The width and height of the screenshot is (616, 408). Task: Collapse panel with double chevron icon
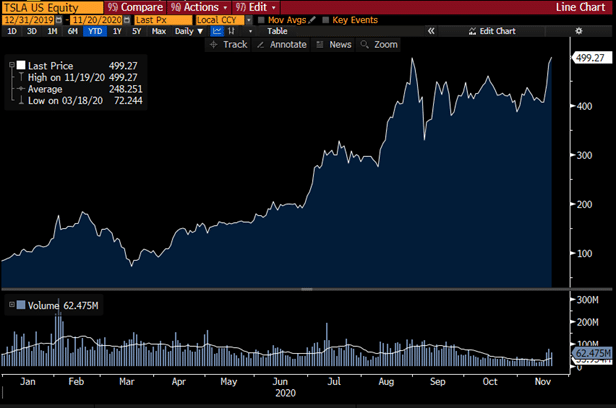tap(431, 31)
